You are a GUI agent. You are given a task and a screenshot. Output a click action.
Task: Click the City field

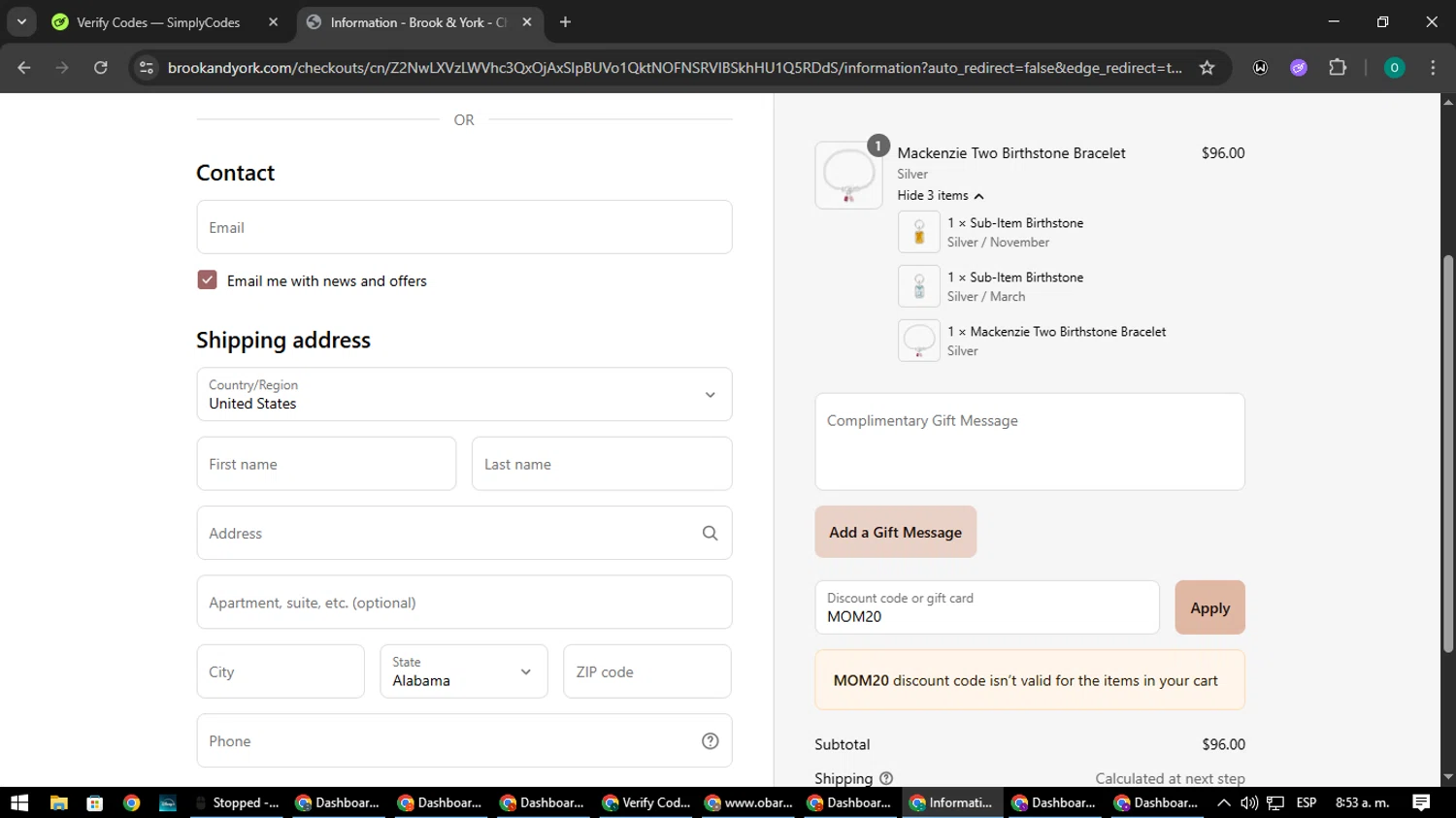click(x=281, y=671)
